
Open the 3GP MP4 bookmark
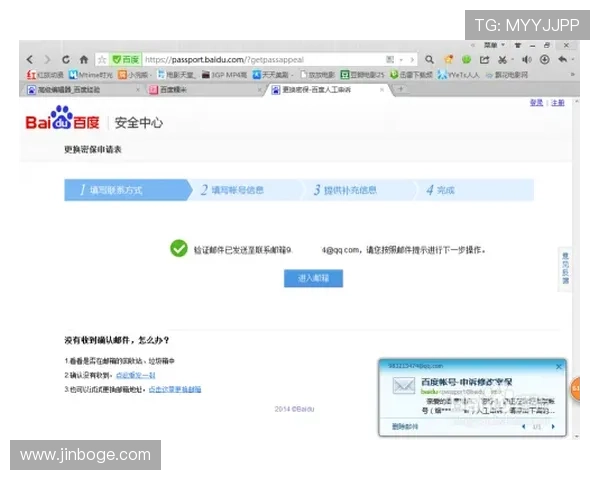pos(224,75)
